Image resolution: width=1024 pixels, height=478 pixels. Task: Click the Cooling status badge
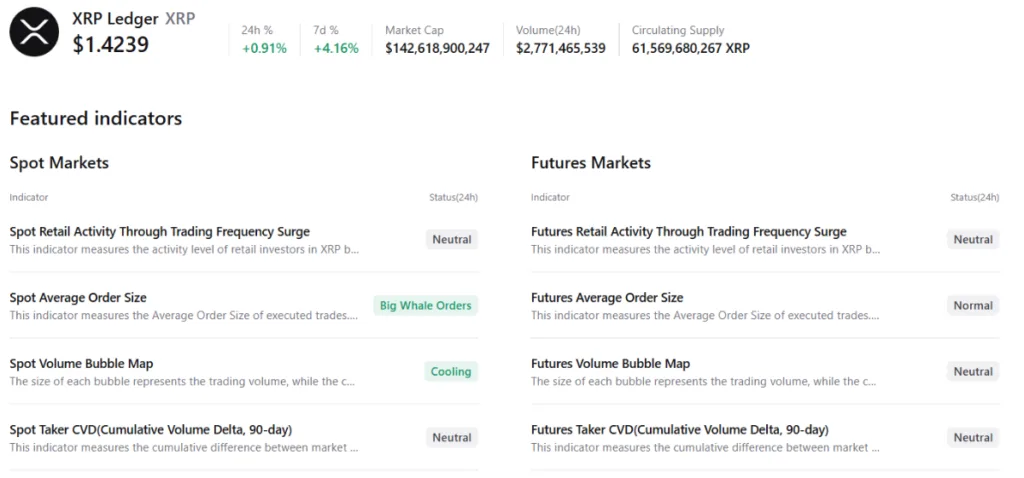point(451,372)
